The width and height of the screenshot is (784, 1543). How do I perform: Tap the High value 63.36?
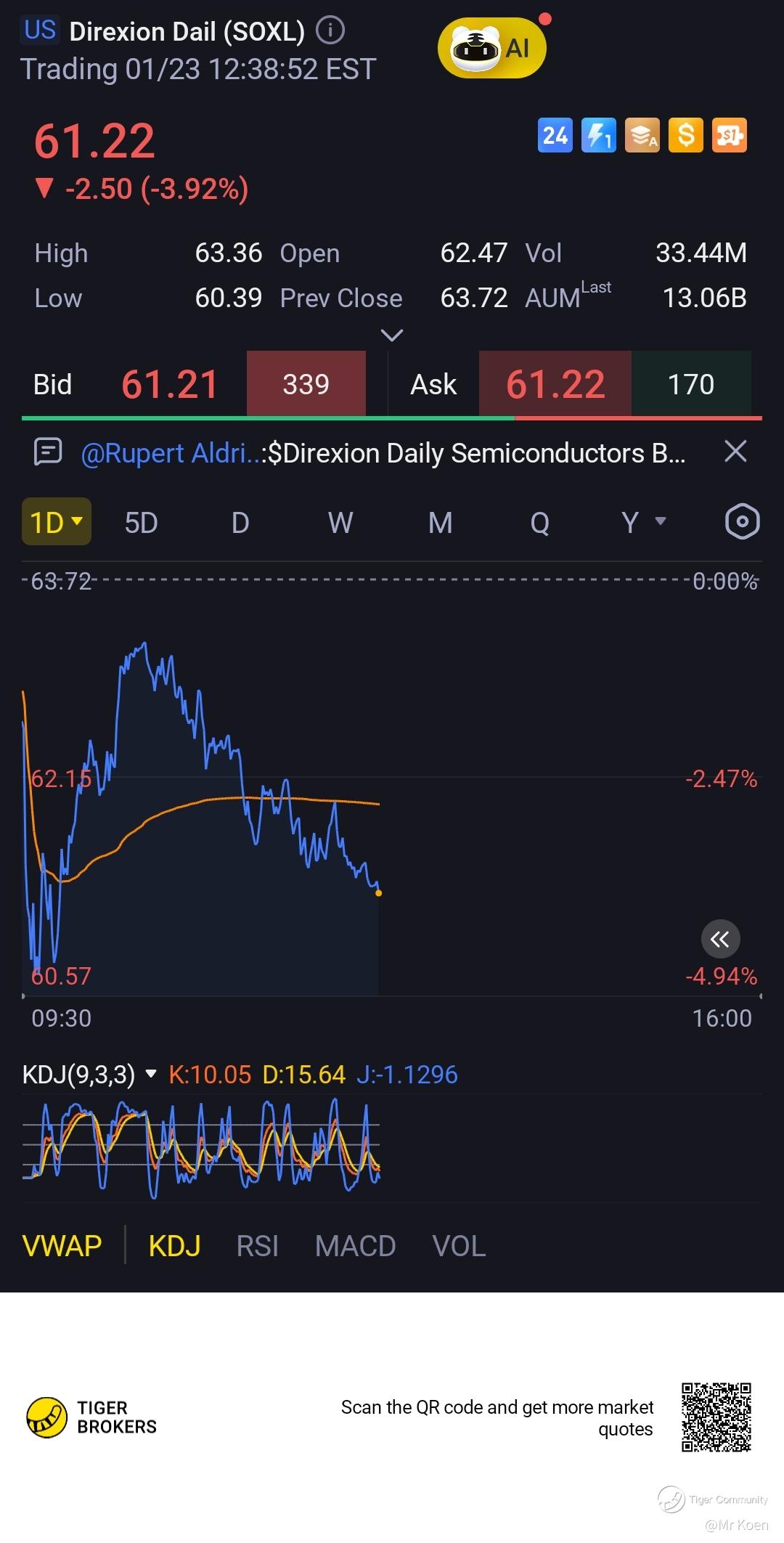click(228, 253)
